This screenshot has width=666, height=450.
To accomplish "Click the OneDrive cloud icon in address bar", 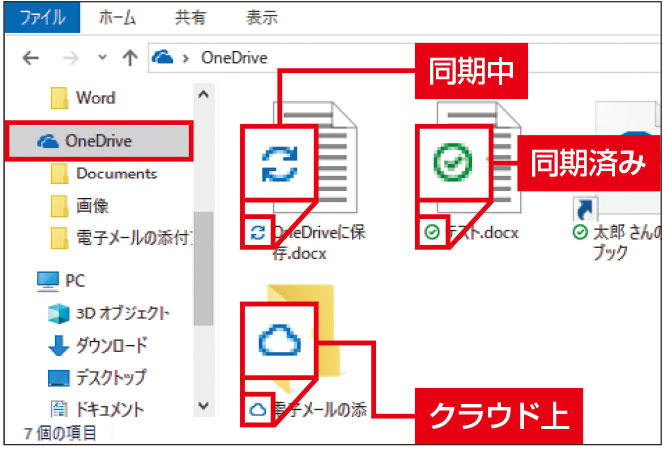I will [163, 57].
